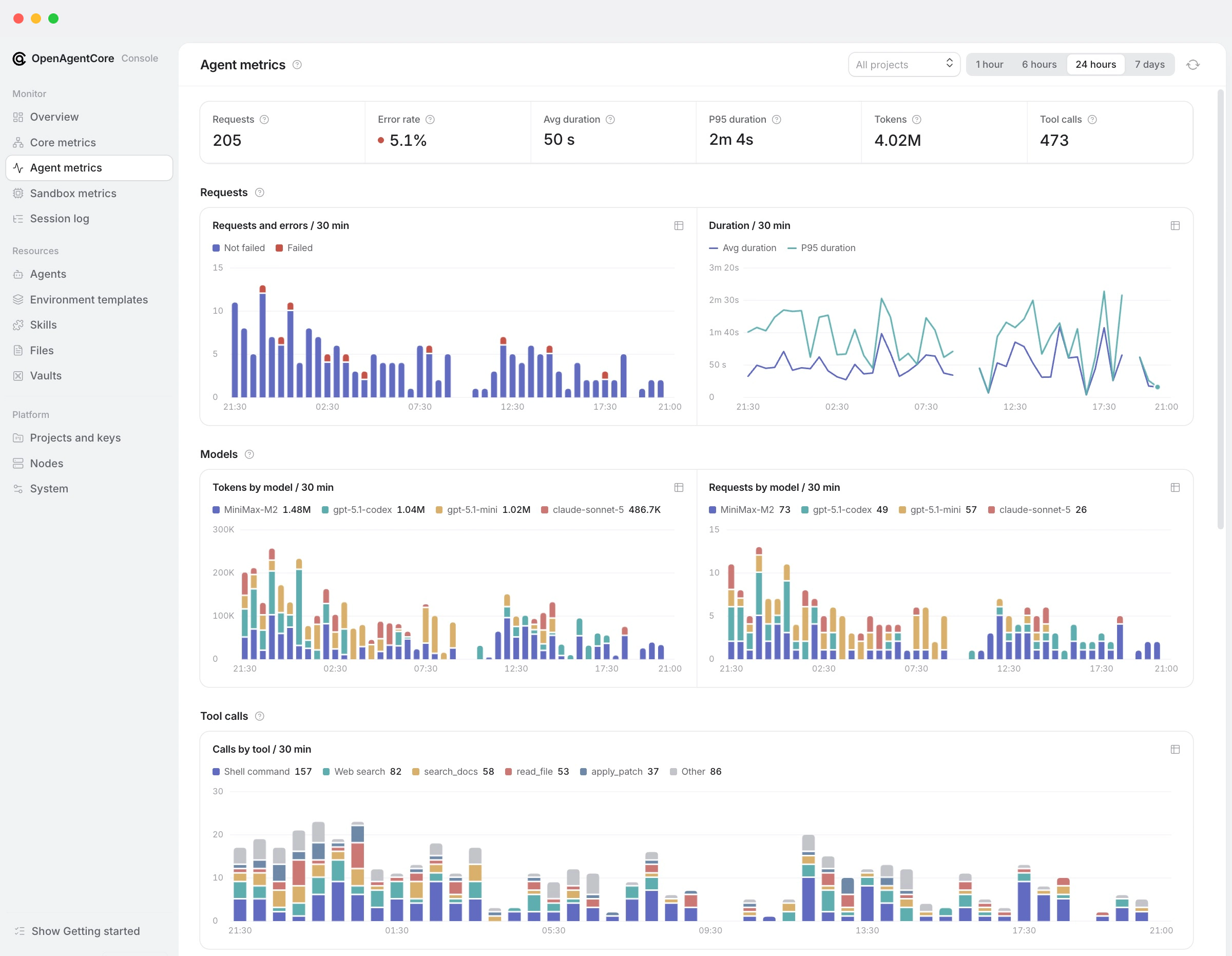Screen dimensions: 1232x956
Task: Toggle MiniMax-M2 in Tokens by model legend
Action: (x=261, y=510)
